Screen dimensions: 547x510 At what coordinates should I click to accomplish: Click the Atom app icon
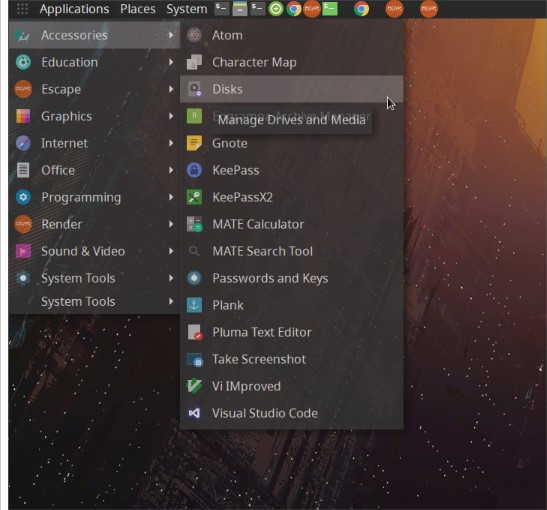[x=194, y=35]
